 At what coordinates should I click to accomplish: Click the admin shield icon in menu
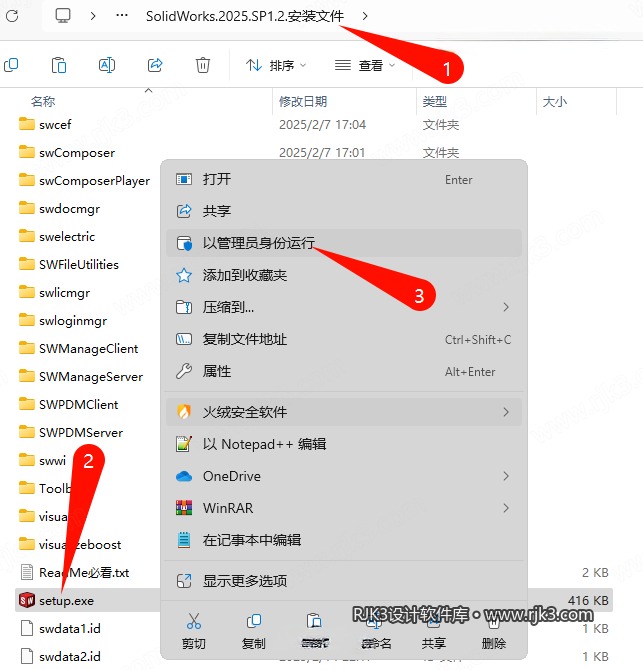[x=184, y=243]
